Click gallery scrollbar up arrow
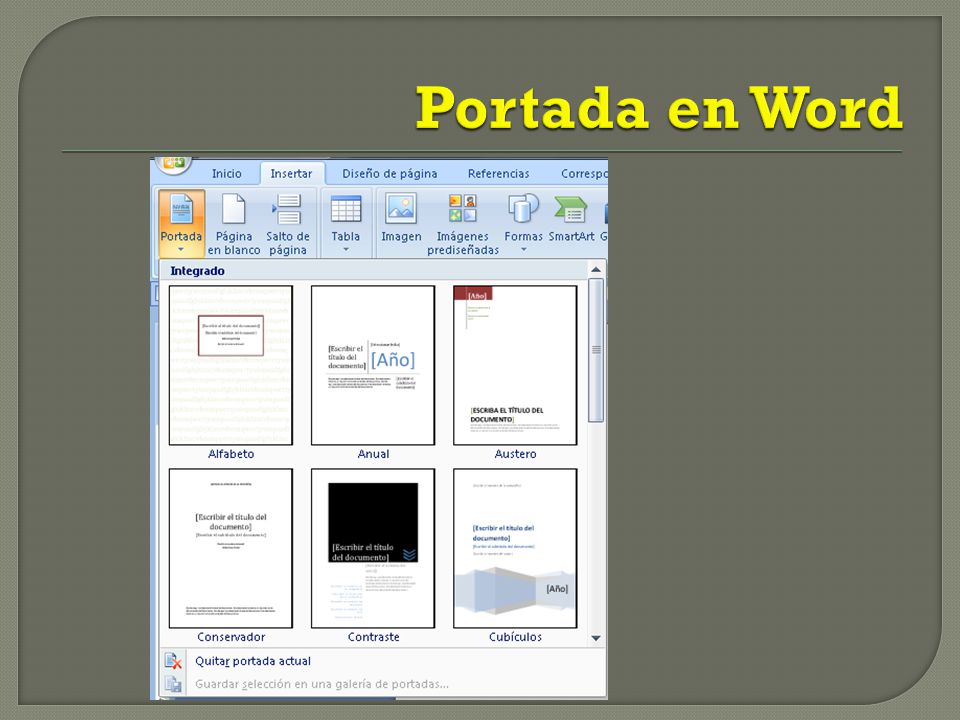Screen dimensions: 960x720 [596, 270]
